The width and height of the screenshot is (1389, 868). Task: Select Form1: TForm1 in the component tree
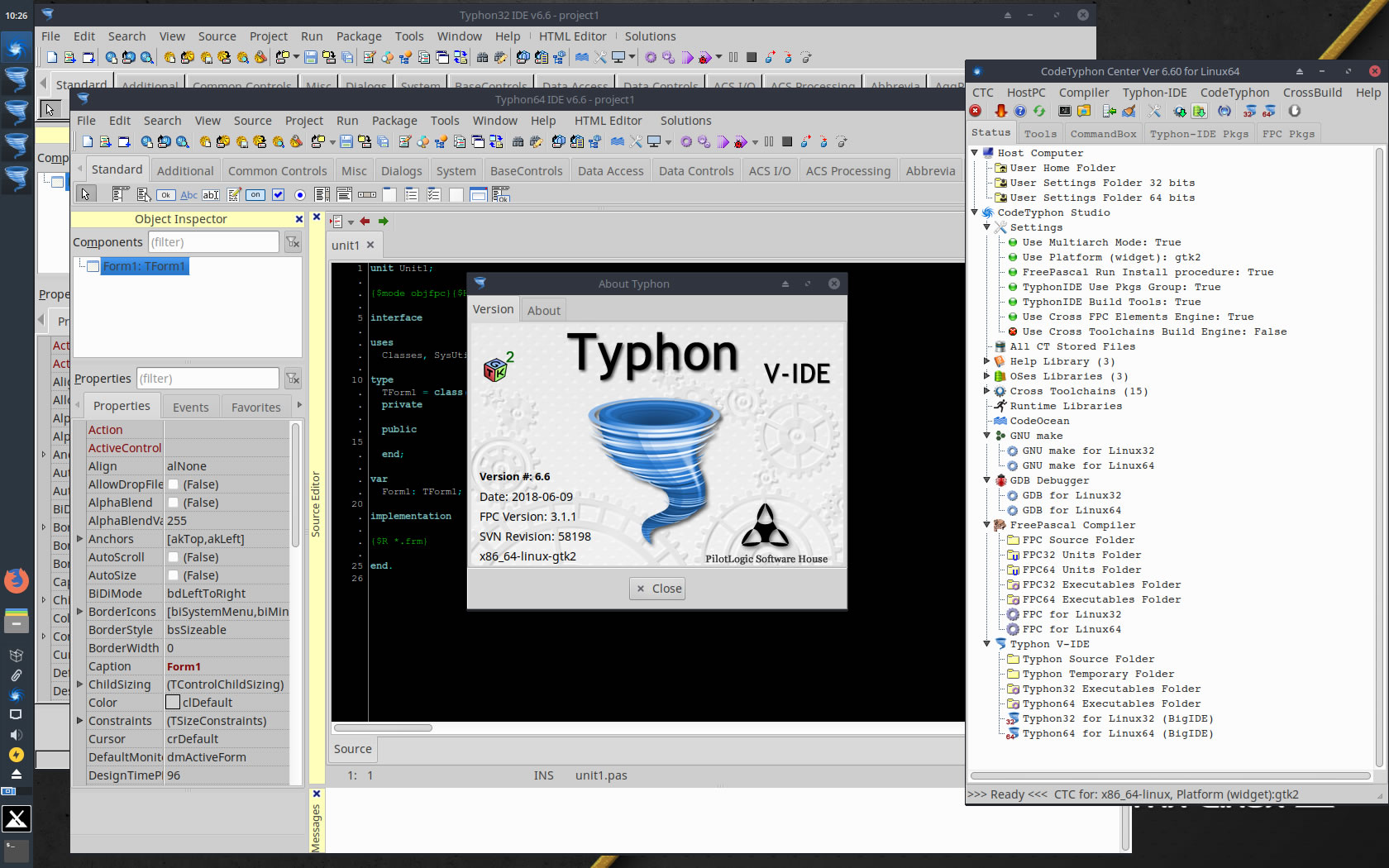[144, 266]
